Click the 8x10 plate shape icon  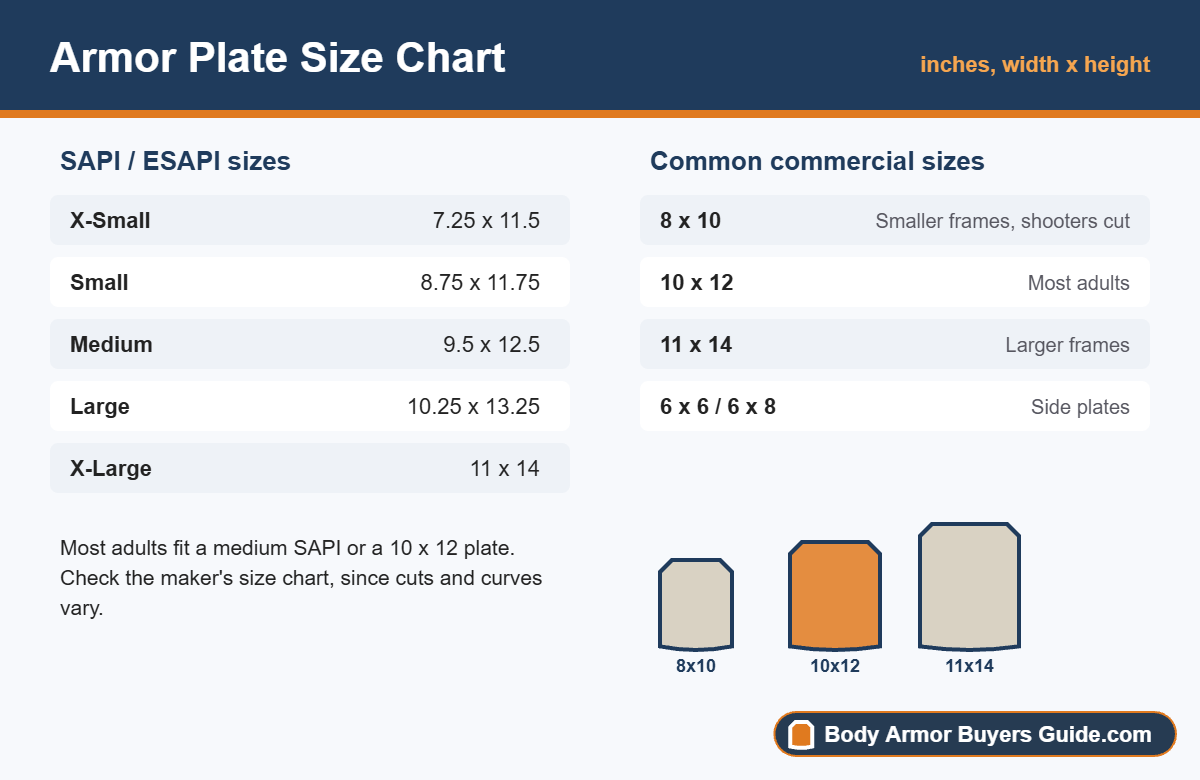(696, 604)
